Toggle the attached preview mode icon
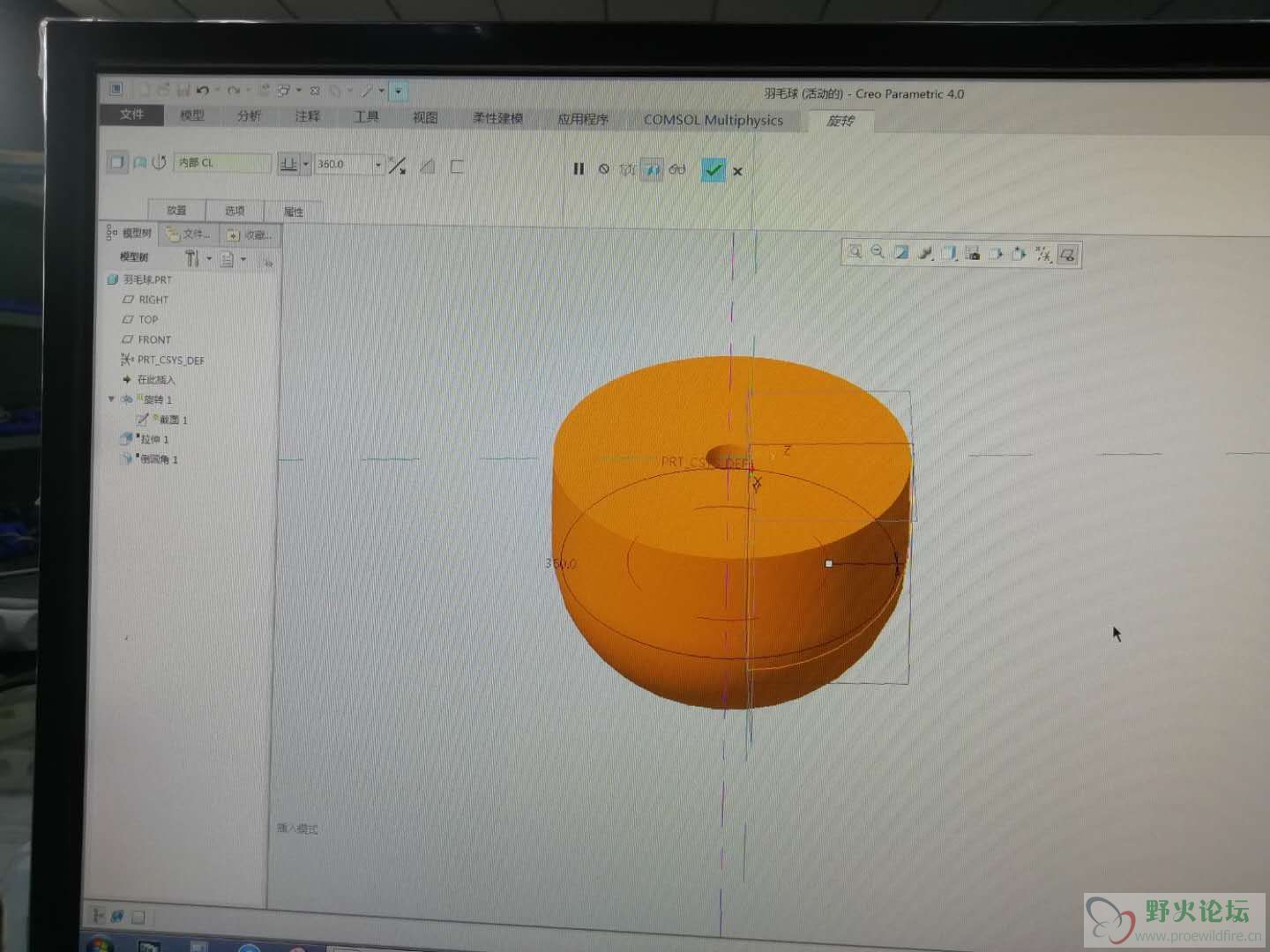This screenshot has height=952, width=1270. [652, 169]
